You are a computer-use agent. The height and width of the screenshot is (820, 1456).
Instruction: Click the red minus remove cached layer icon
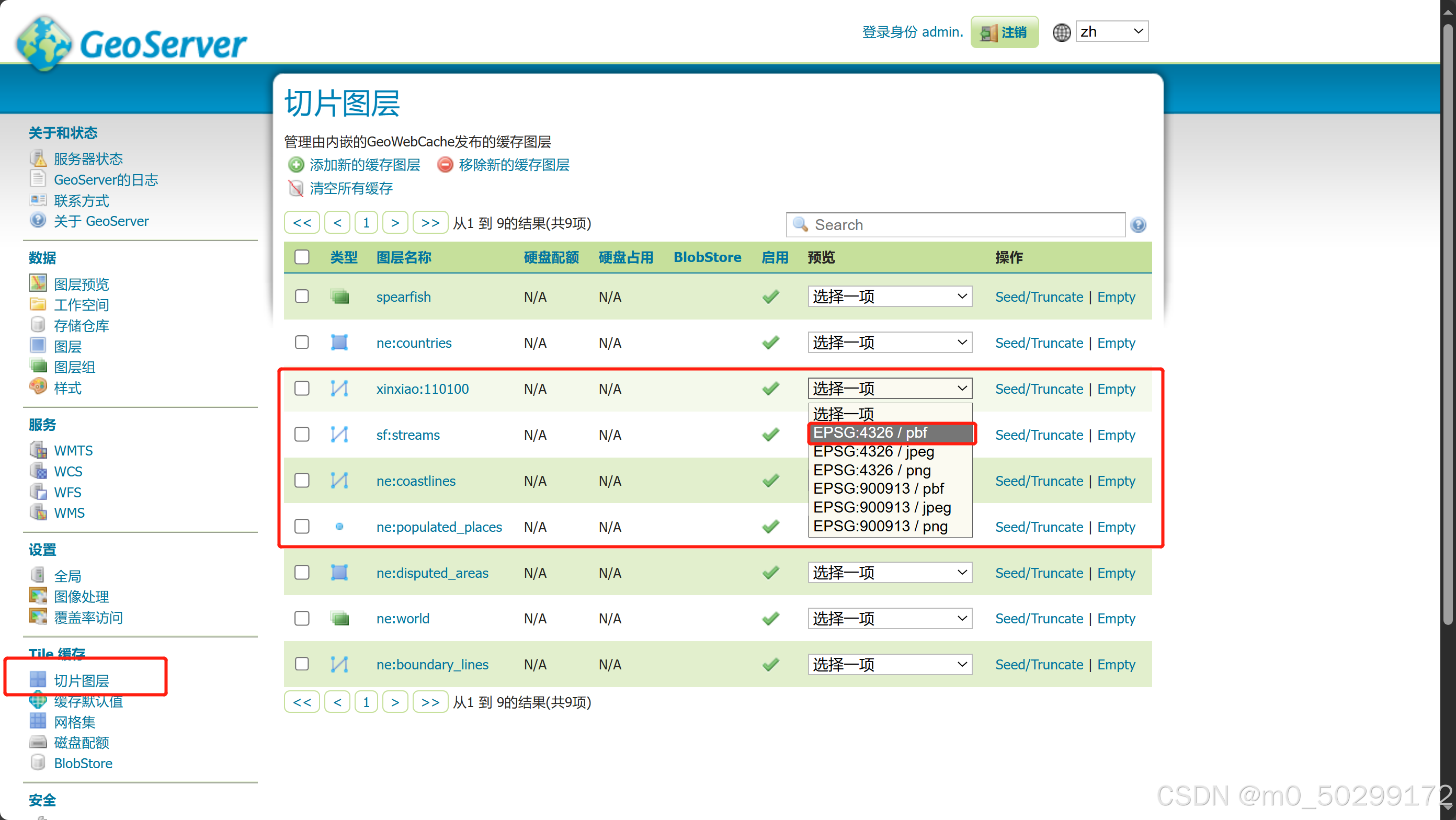[446, 164]
